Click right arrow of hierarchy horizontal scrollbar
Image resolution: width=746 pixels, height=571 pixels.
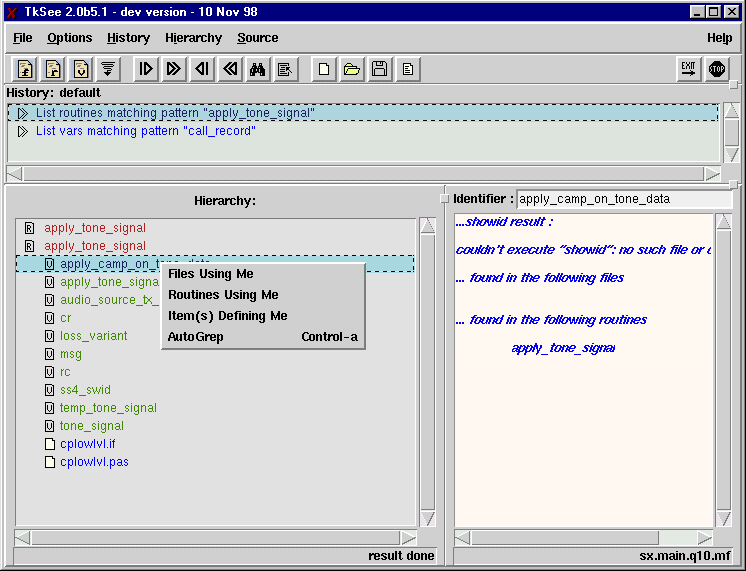(408, 538)
